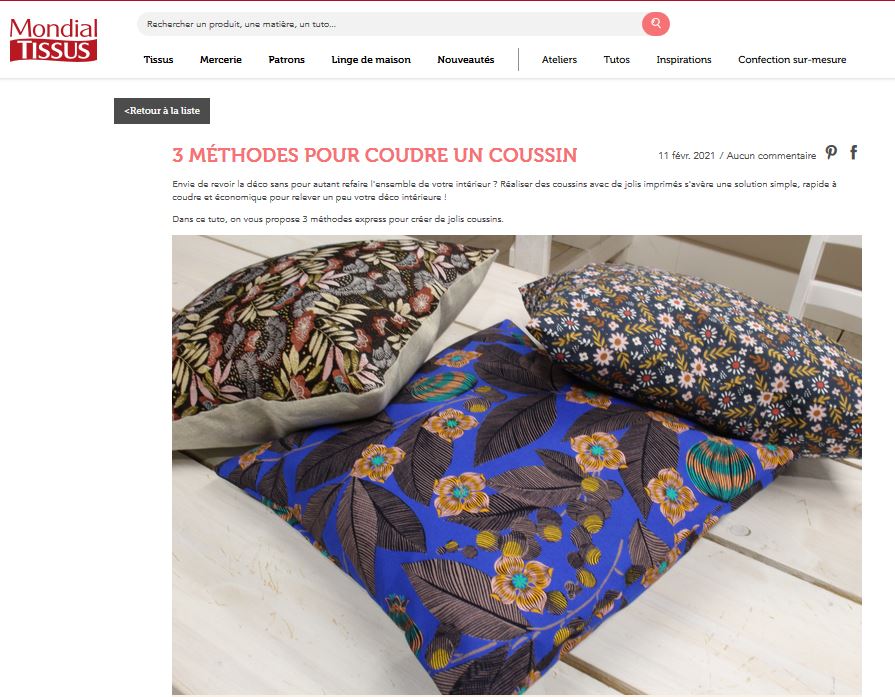Open the Tissus menu
The height and width of the screenshot is (697, 895).
click(158, 59)
